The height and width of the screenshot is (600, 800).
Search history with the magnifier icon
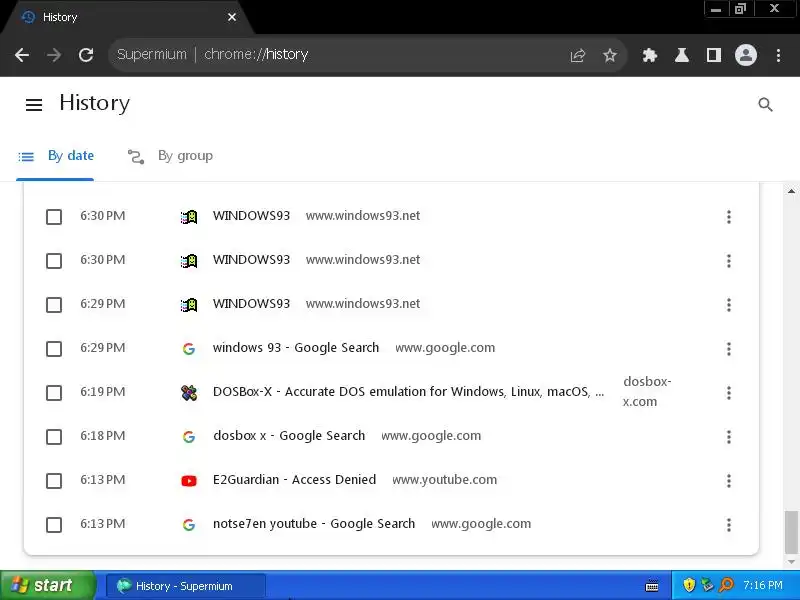[765, 105]
